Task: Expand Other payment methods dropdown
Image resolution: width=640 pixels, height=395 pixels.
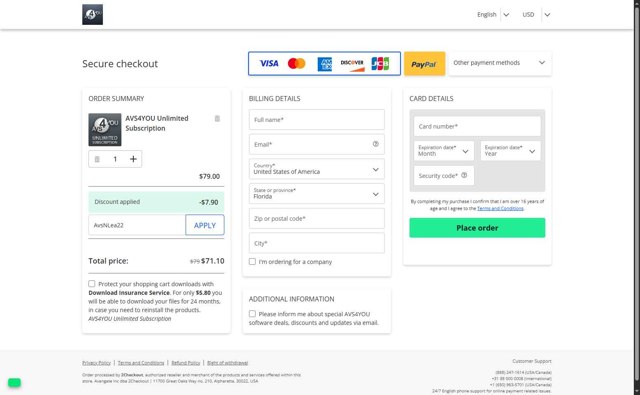Action: pos(500,63)
